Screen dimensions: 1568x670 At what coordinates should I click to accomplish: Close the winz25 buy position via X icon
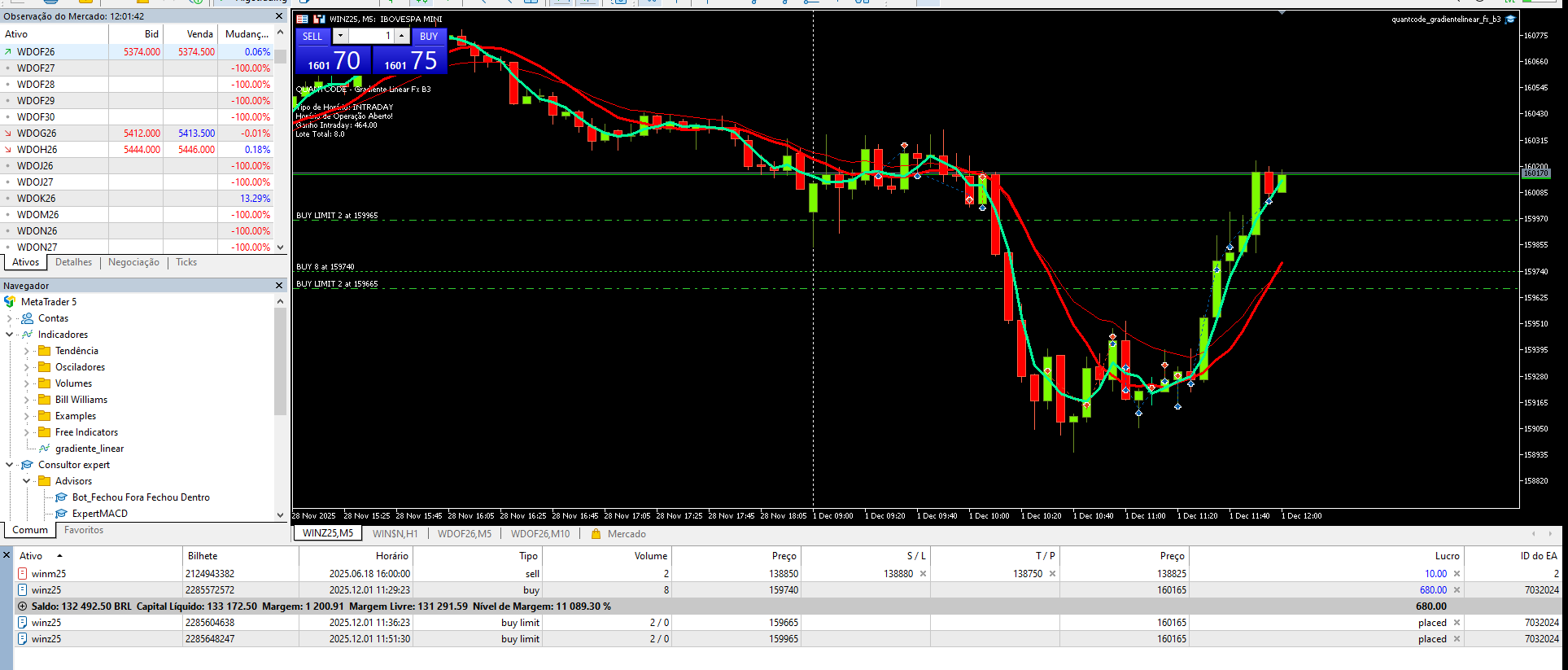(x=1457, y=590)
